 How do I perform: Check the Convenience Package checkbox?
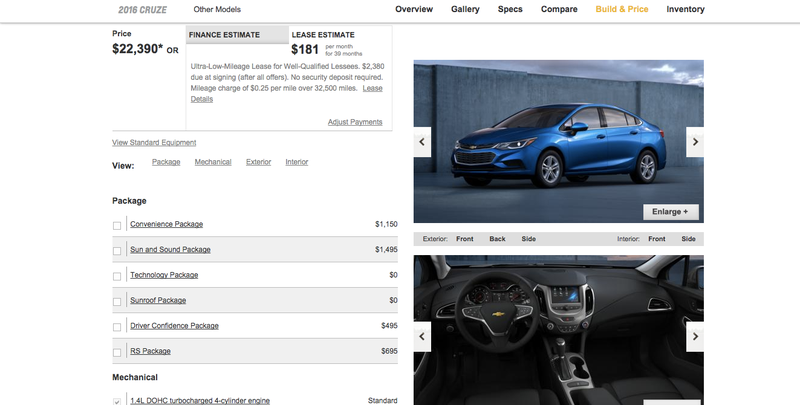click(117, 225)
